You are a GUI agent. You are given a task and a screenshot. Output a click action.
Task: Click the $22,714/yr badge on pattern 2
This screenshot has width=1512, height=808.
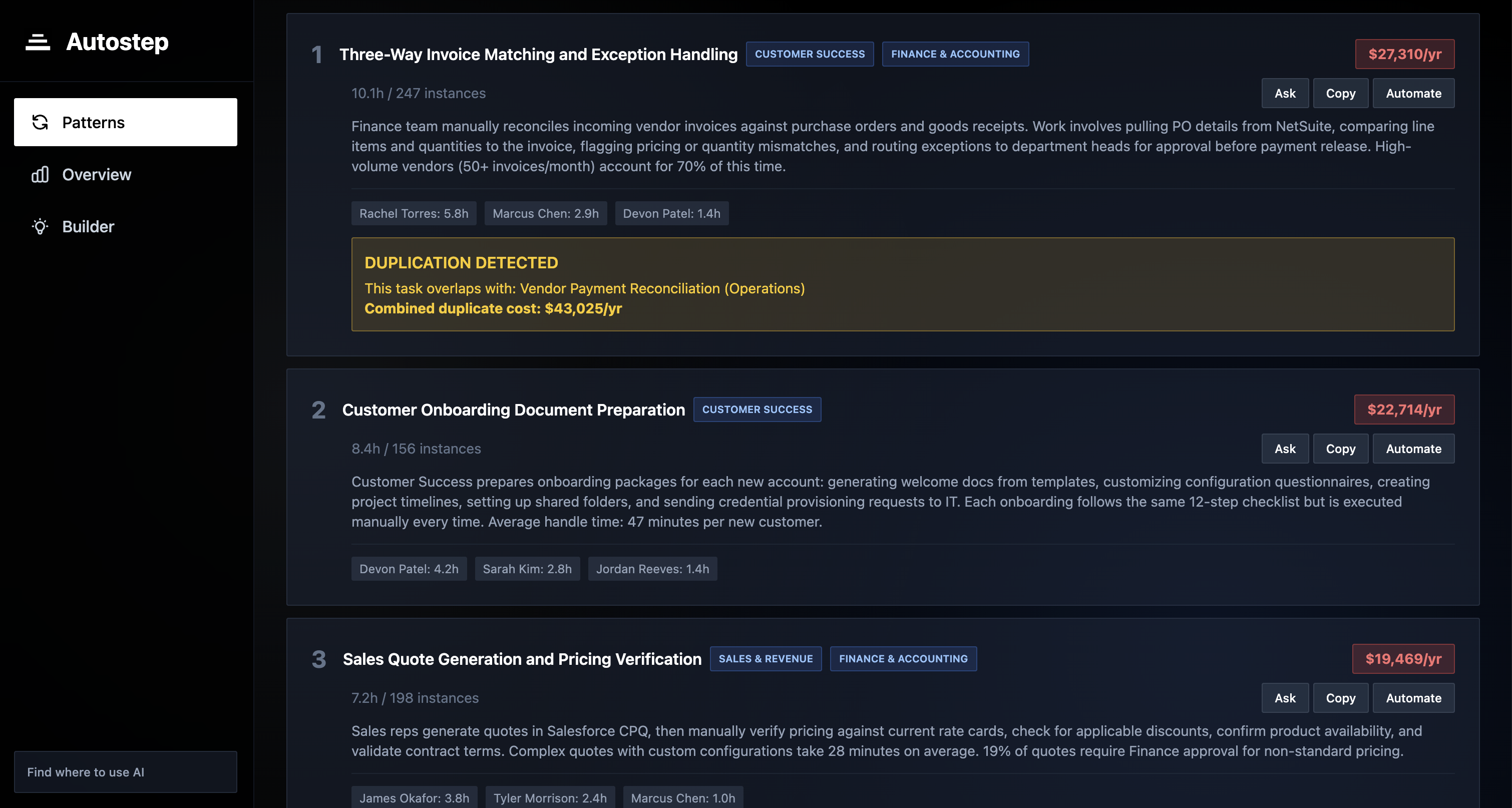coord(1403,409)
